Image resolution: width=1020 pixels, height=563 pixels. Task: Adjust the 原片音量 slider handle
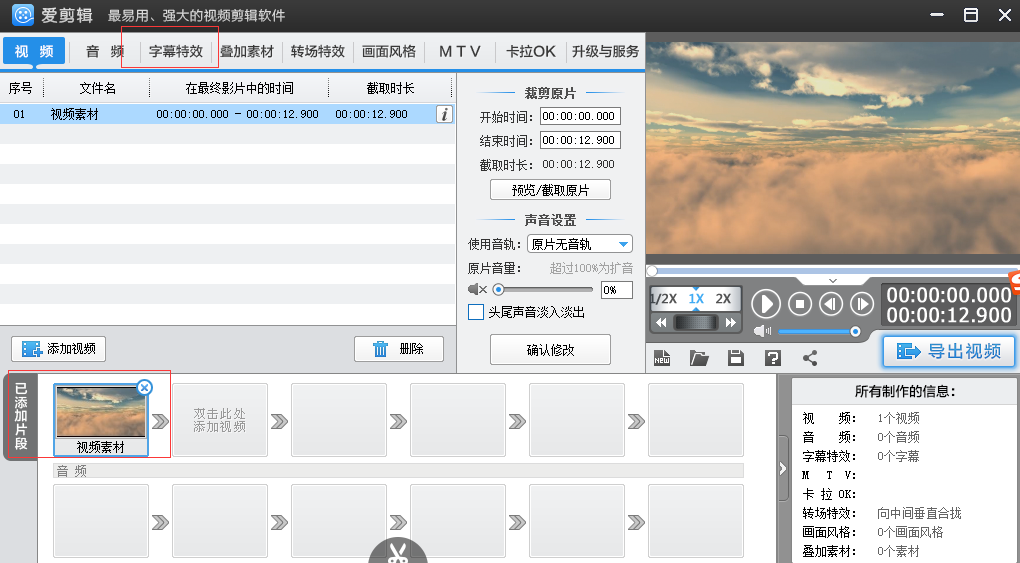[x=498, y=289]
